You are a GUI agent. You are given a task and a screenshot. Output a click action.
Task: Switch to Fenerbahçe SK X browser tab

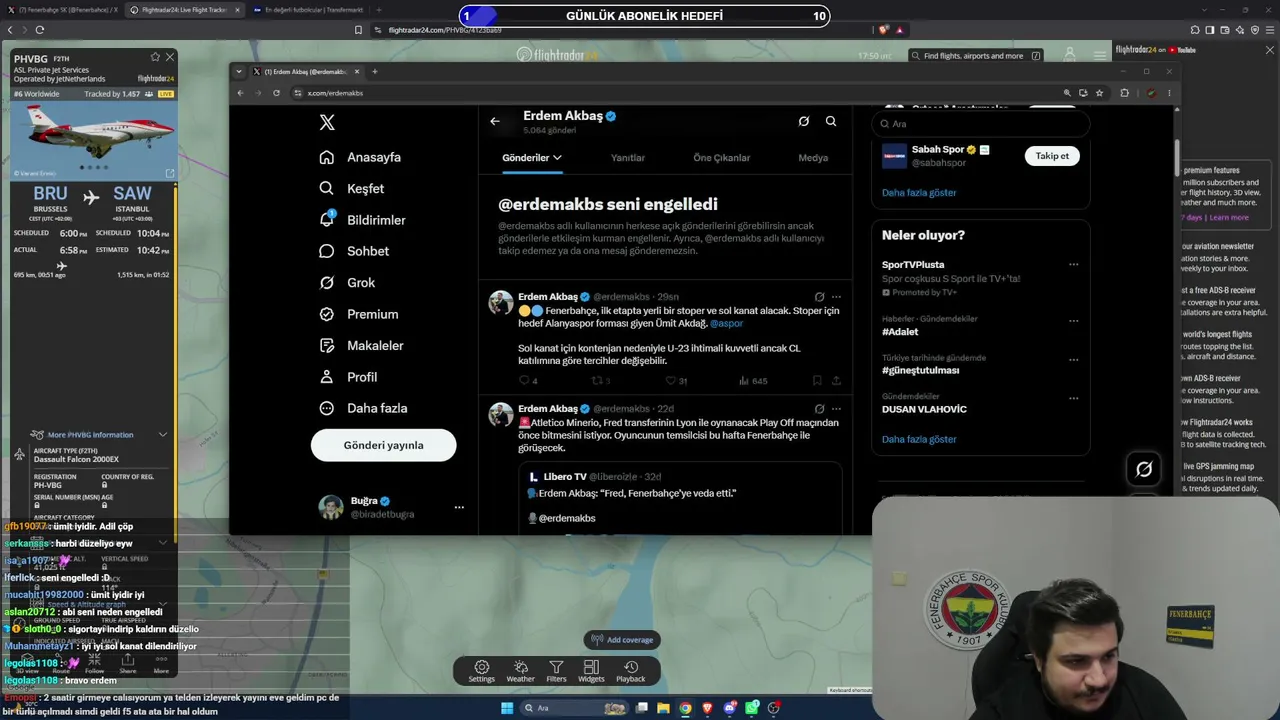(62, 10)
